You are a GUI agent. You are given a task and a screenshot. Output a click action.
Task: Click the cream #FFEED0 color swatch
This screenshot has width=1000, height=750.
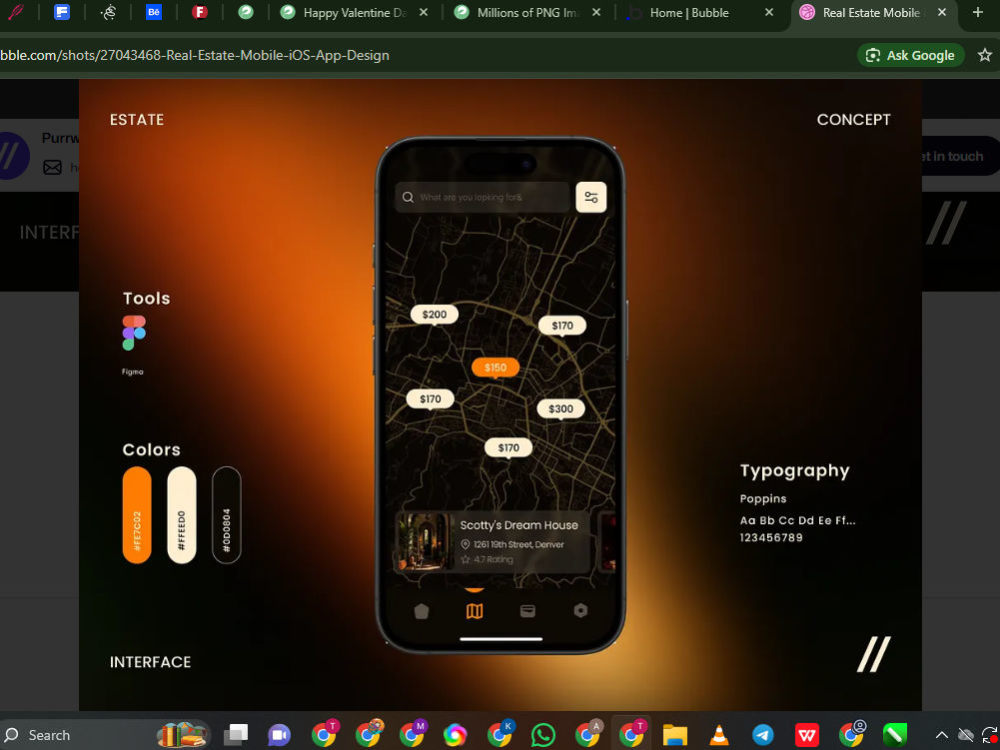pyautogui.click(x=182, y=515)
